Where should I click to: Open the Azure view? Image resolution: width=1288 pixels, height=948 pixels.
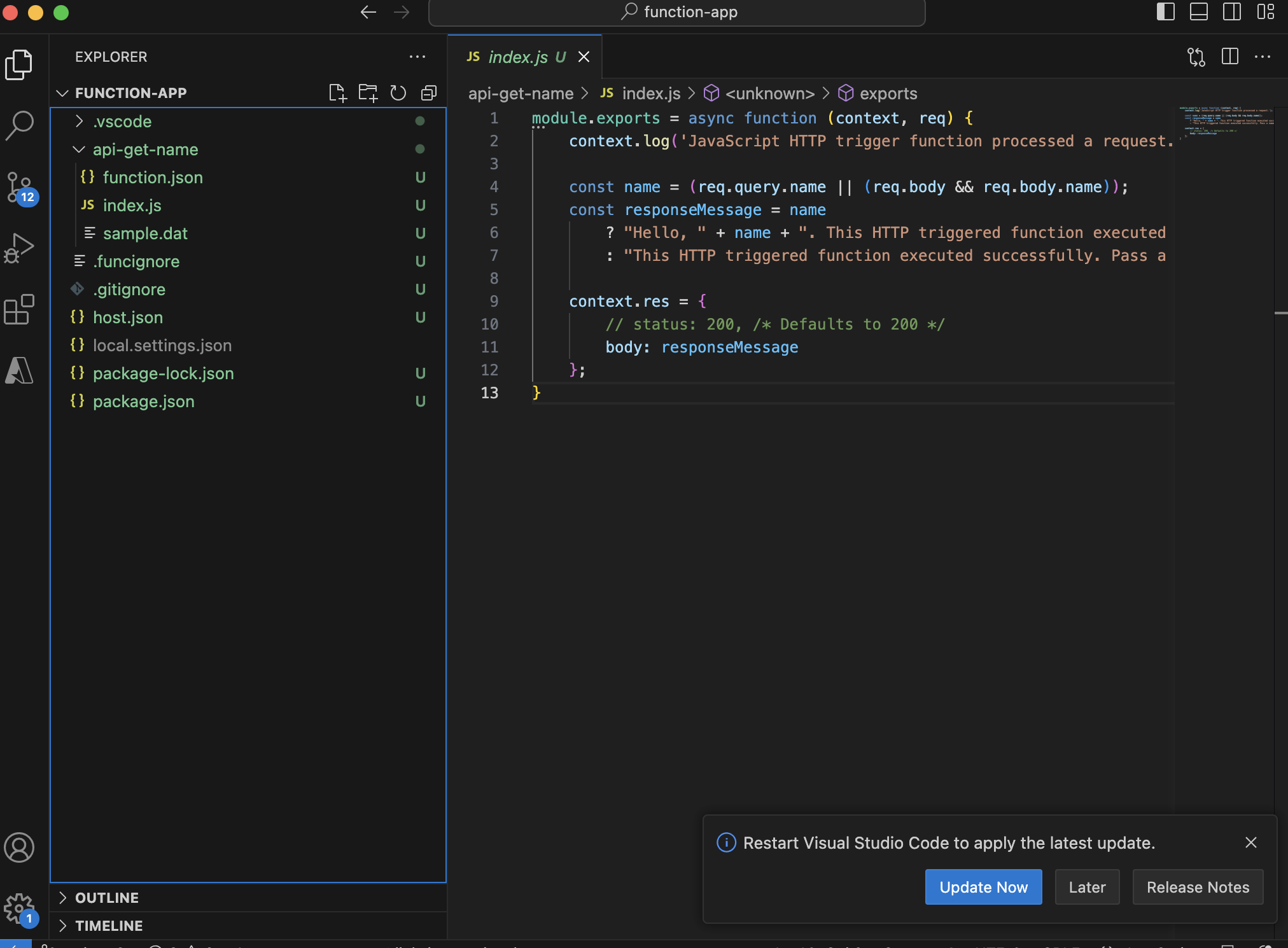pos(19,370)
